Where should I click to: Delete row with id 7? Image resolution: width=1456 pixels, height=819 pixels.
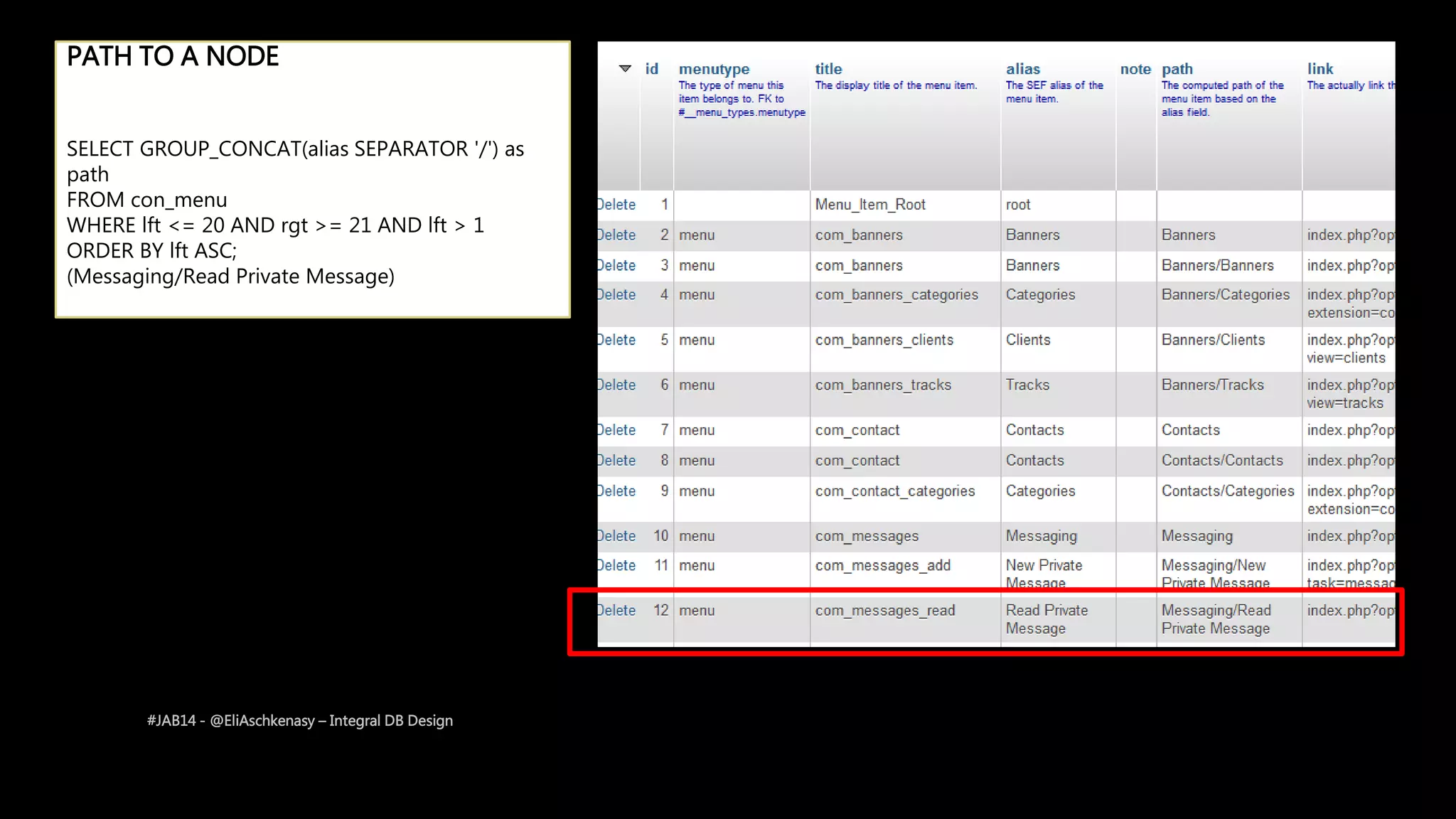click(616, 430)
